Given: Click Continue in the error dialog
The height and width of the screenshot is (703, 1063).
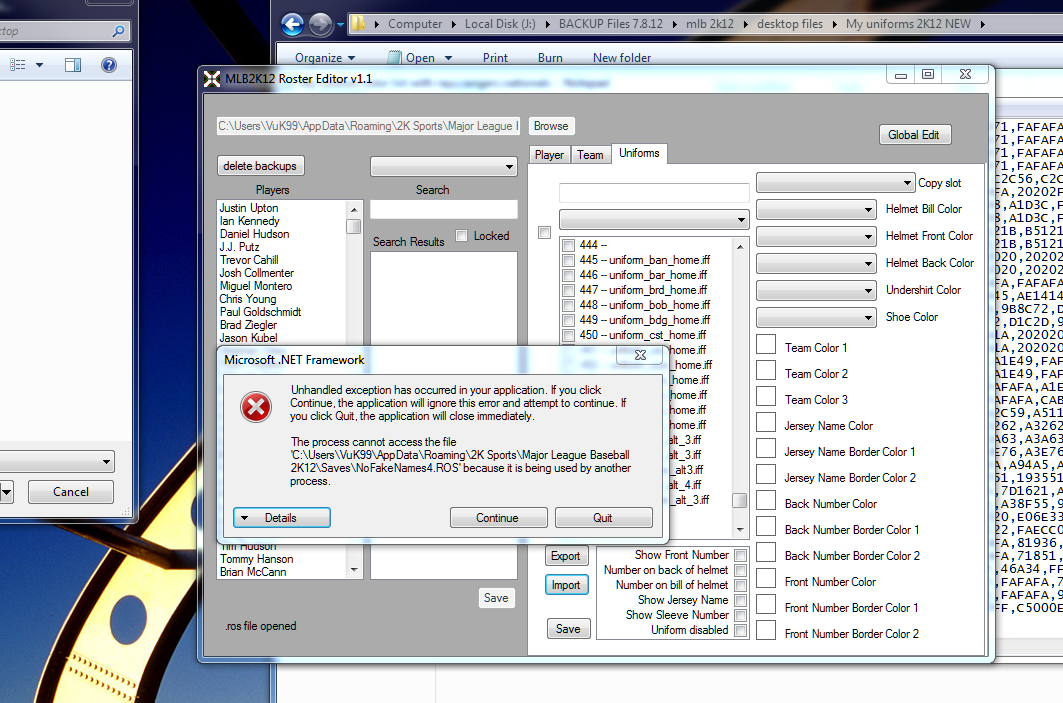Looking at the screenshot, I should (498, 518).
